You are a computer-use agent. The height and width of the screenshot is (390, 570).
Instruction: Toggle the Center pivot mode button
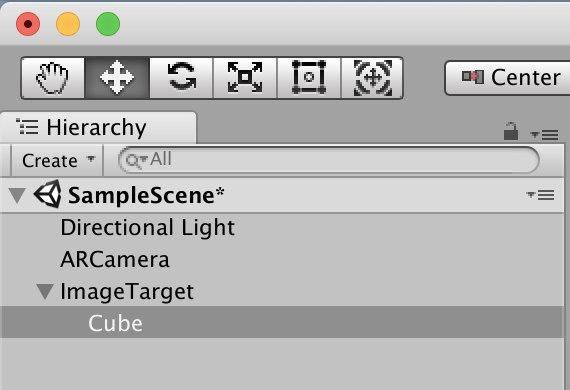[507, 78]
